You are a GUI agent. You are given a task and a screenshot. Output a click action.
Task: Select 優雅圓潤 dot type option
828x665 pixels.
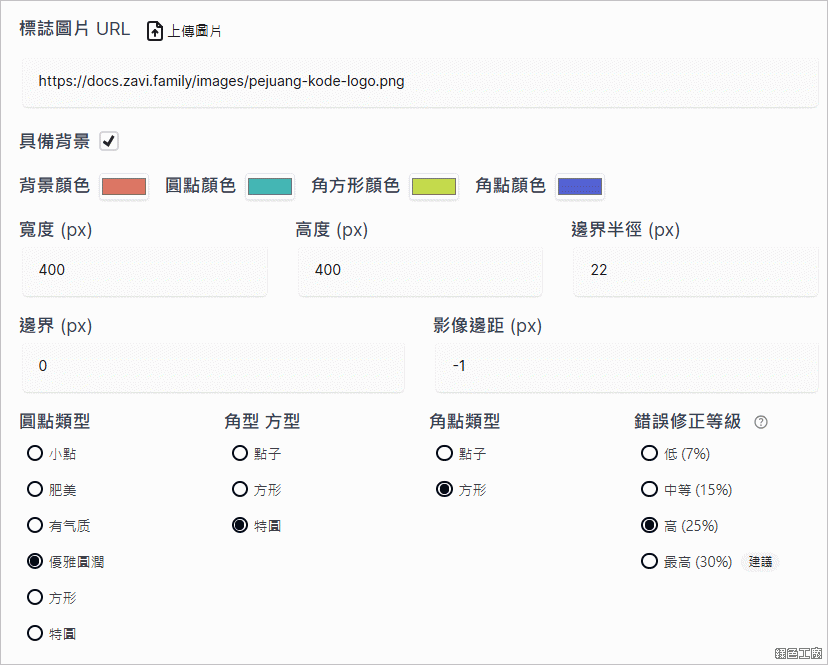35,562
